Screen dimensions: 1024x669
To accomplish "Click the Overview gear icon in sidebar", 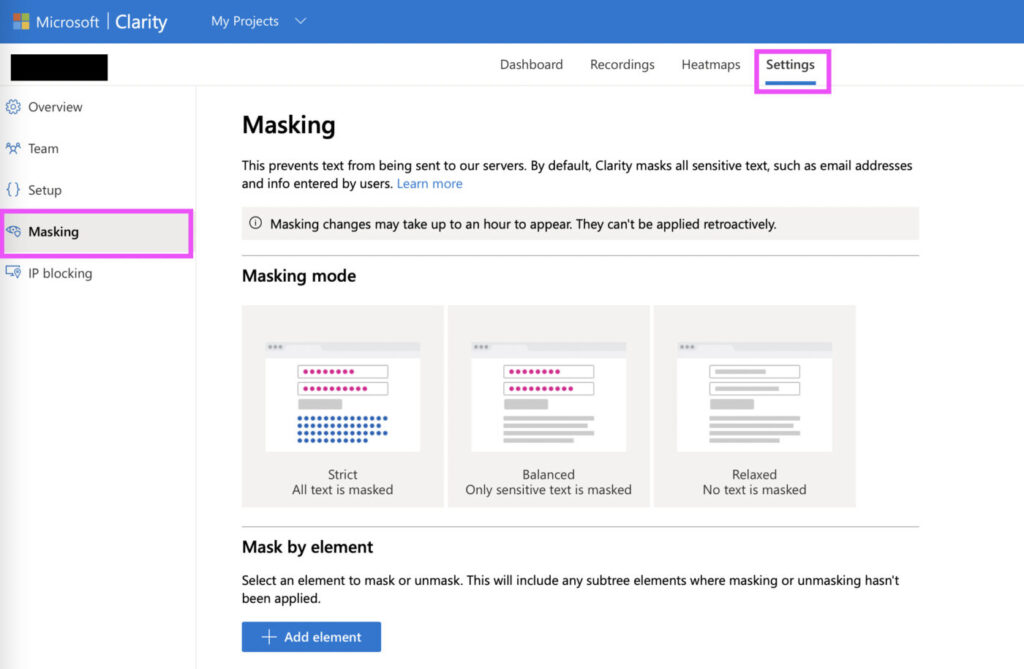I will click(x=13, y=107).
